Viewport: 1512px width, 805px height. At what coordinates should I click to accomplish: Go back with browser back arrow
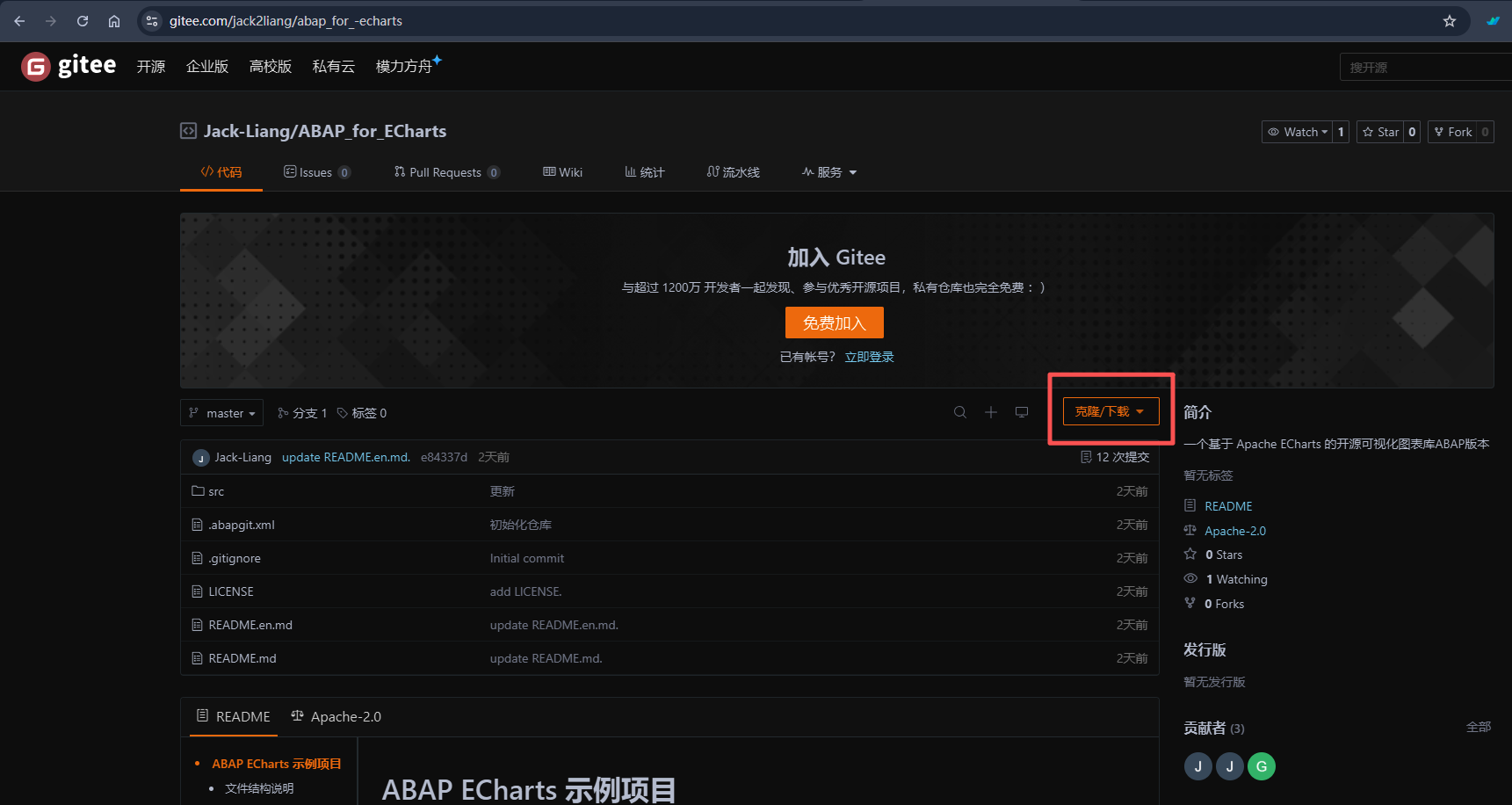pos(19,21)
